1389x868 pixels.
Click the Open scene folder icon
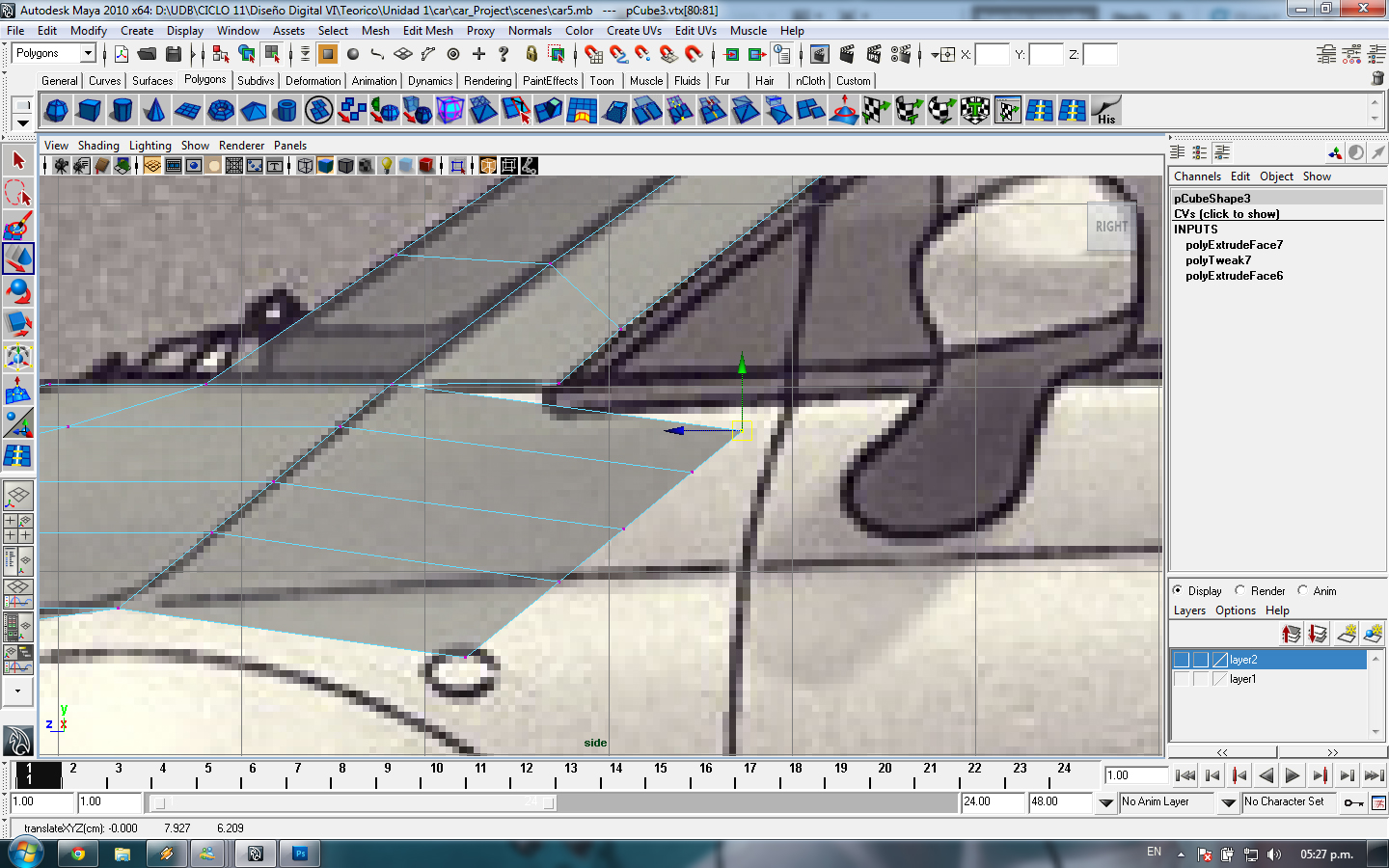tap(147, 54)
